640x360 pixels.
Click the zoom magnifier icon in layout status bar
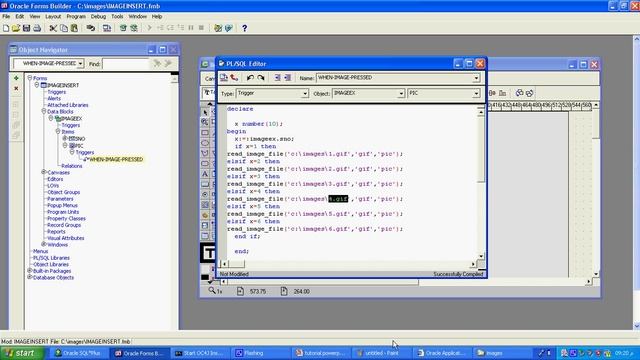(x=212, y=291)
